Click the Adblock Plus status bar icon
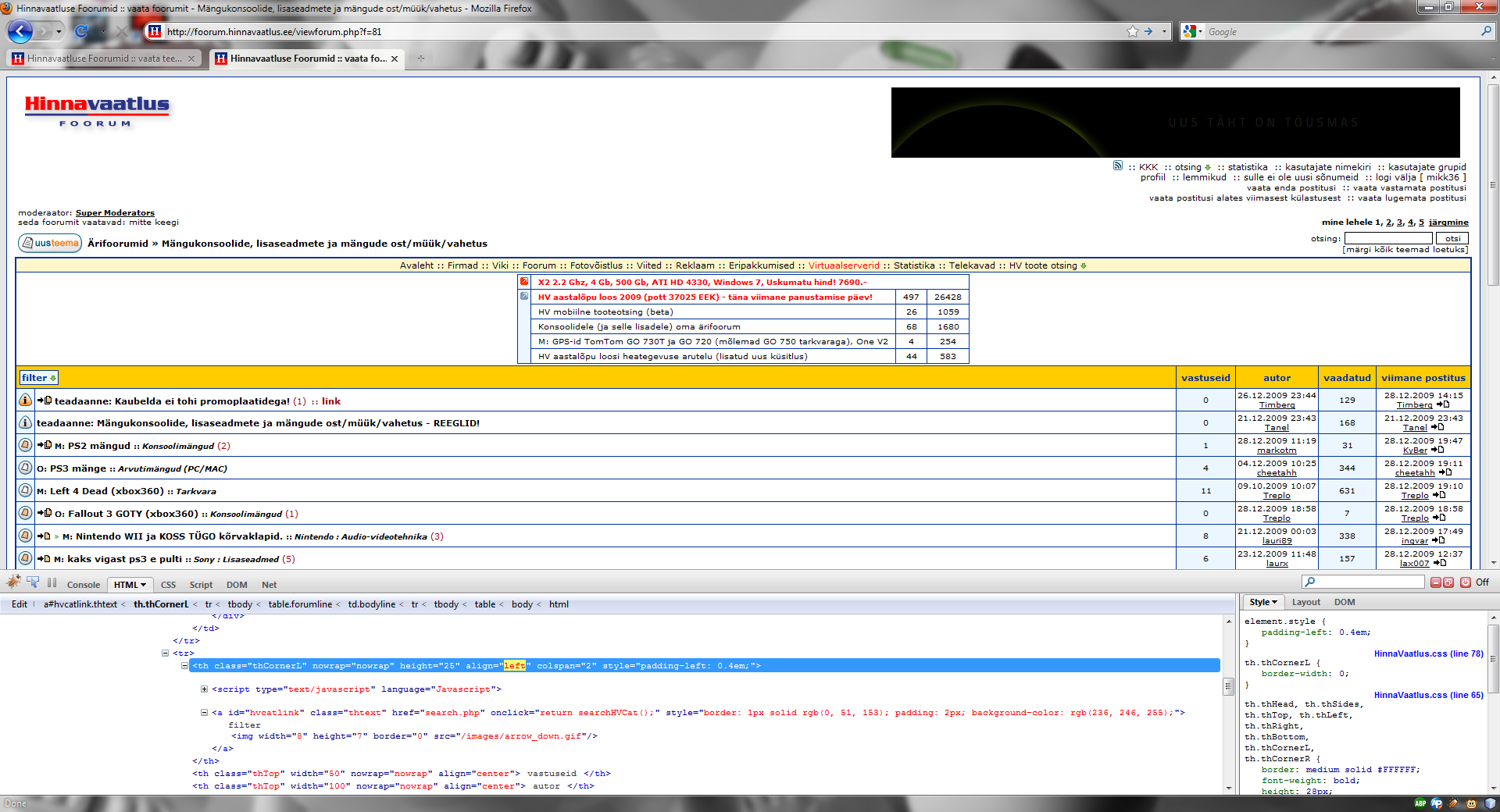The height and width of the screenshot is (812, 1500). pyautogui.click(x=1420, y=803)
